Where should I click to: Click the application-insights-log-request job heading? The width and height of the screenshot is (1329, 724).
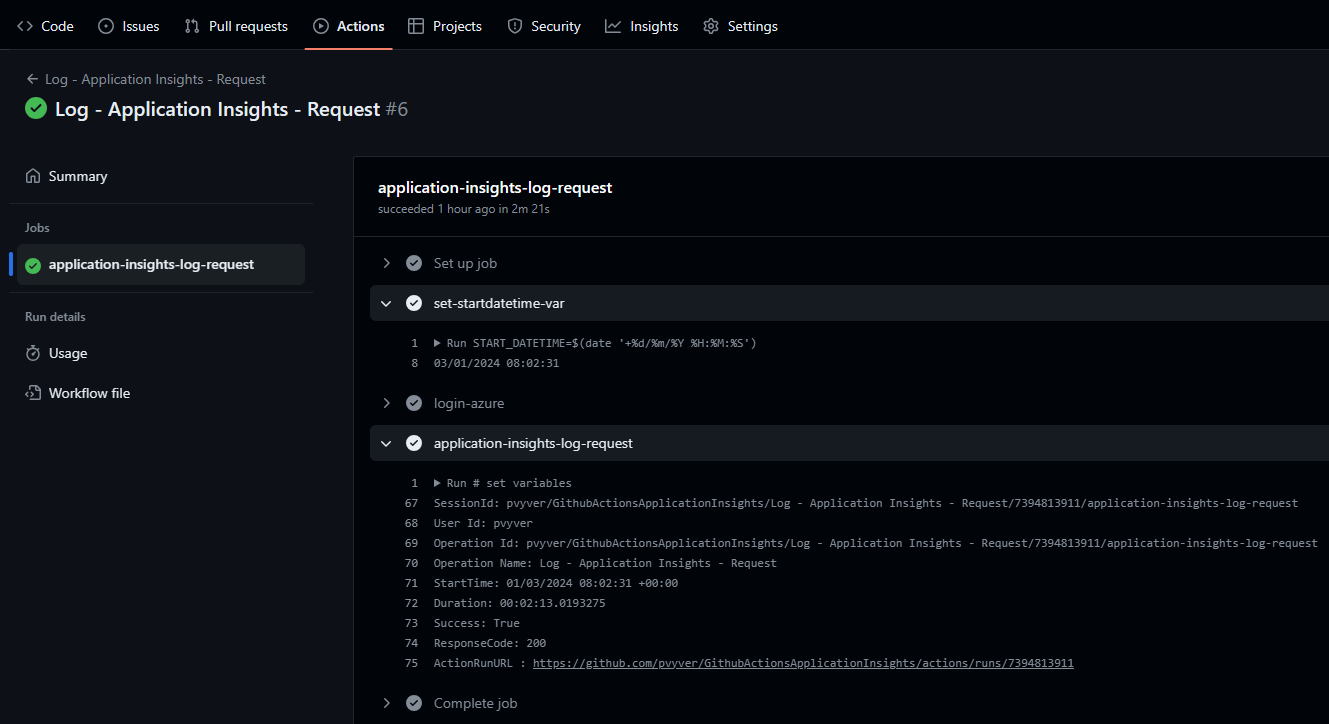(x=495, y=187)
